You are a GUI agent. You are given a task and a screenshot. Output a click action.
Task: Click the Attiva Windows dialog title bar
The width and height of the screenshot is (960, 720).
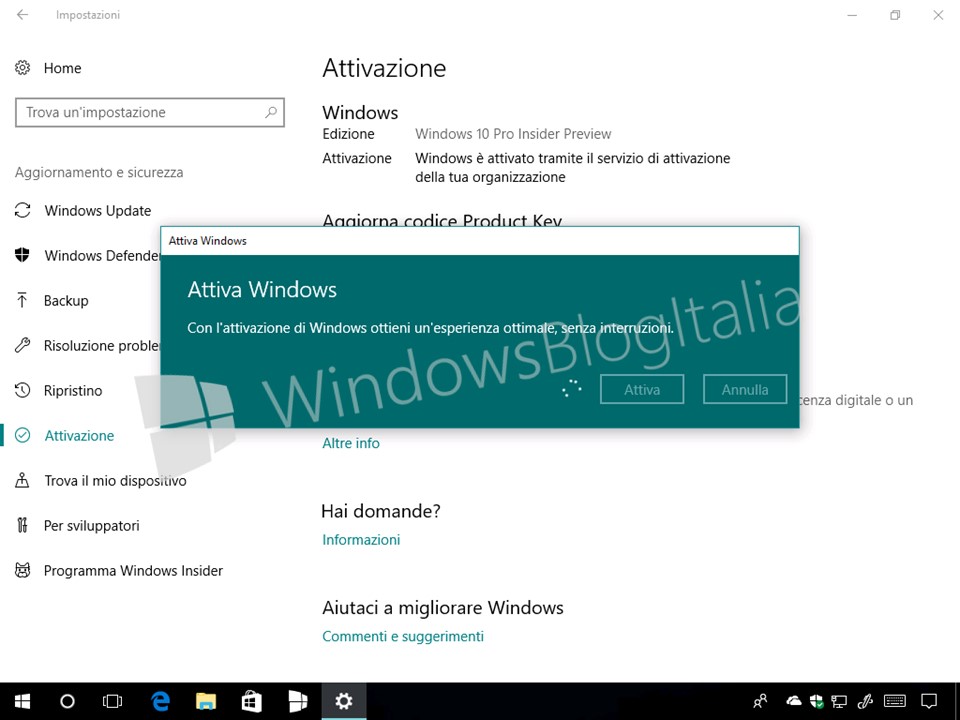[480, 241]
